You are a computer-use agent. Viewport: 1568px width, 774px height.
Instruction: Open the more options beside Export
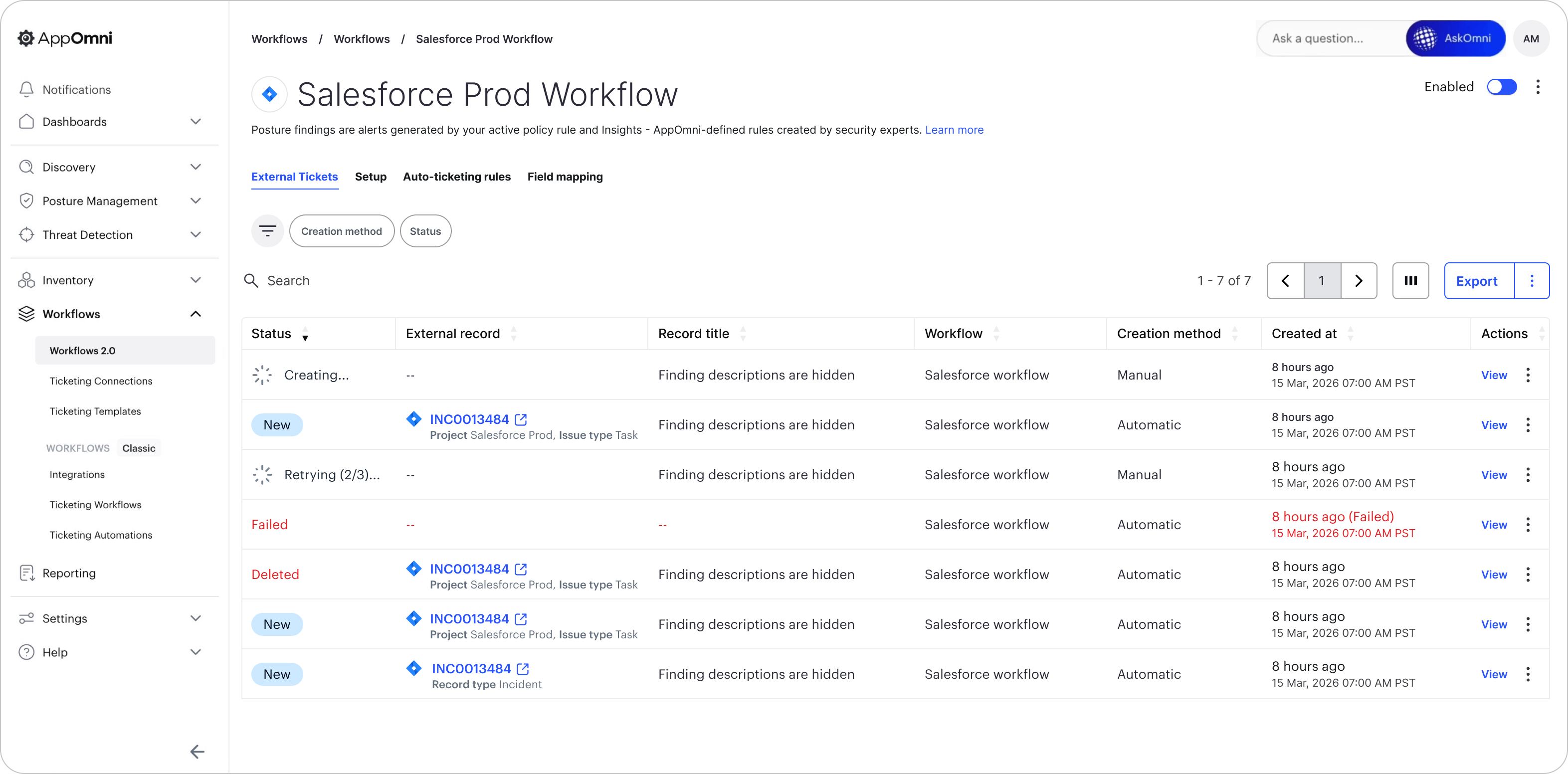pos(1532,280)
